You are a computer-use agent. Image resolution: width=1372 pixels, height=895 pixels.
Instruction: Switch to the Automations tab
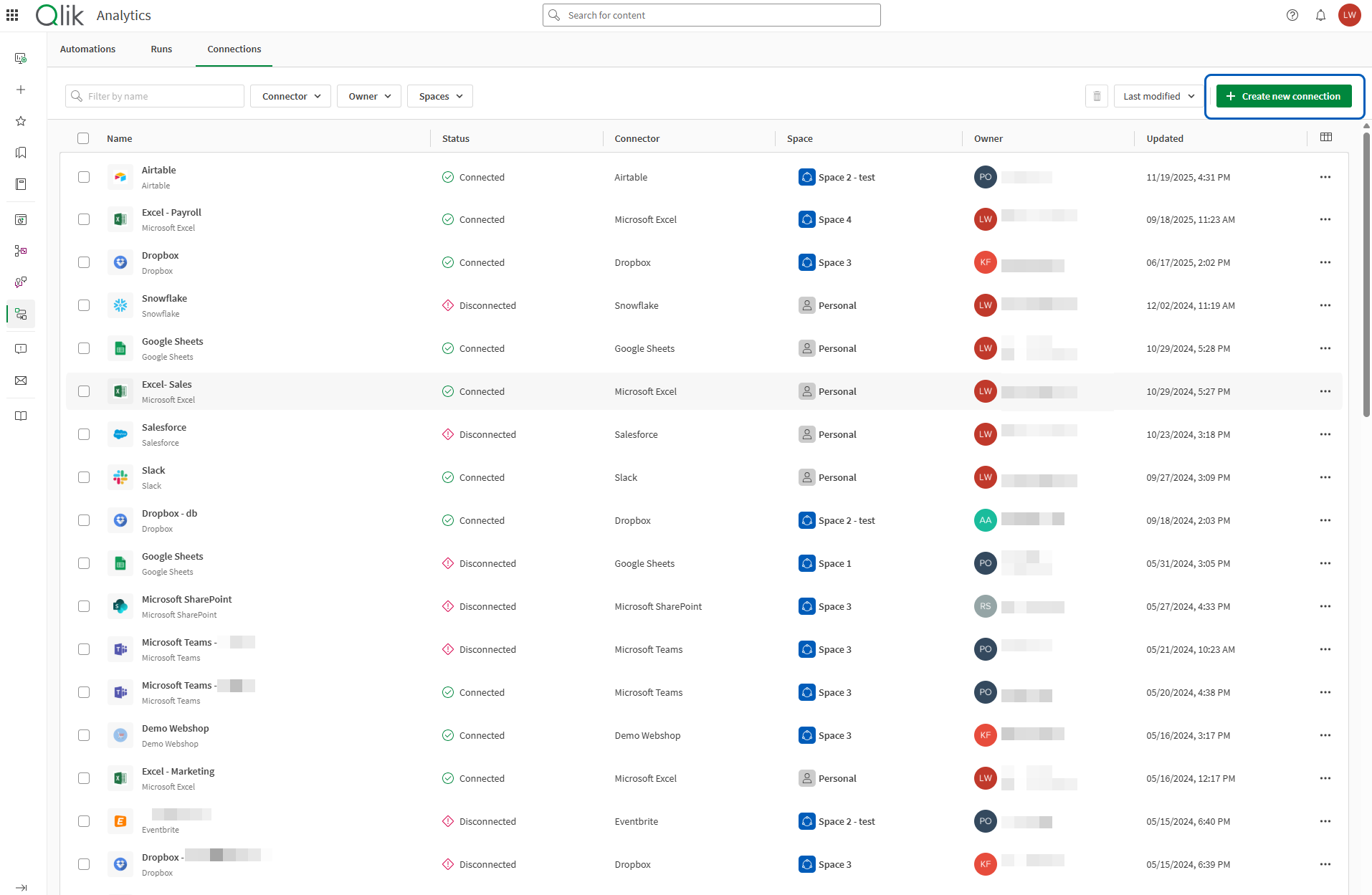(x=87, y=49)
